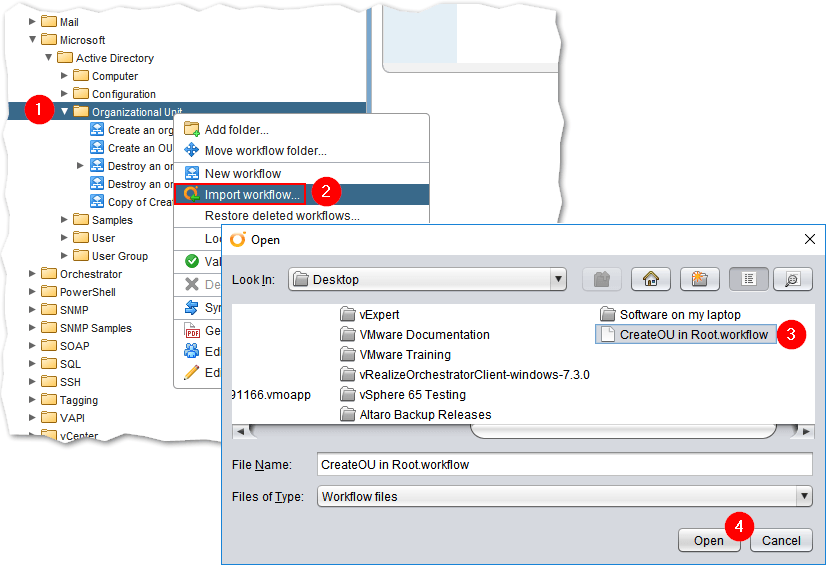The width and height of the screenshot is (831, 570).
Task: Select the Tagging folder icon
Action: 49,399
